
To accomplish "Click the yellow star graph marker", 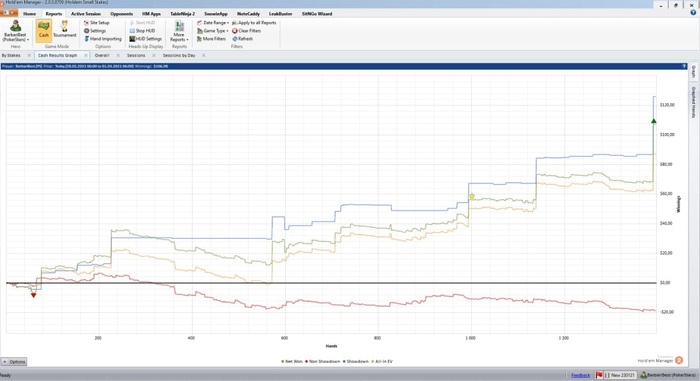I will tap(472, 196).
